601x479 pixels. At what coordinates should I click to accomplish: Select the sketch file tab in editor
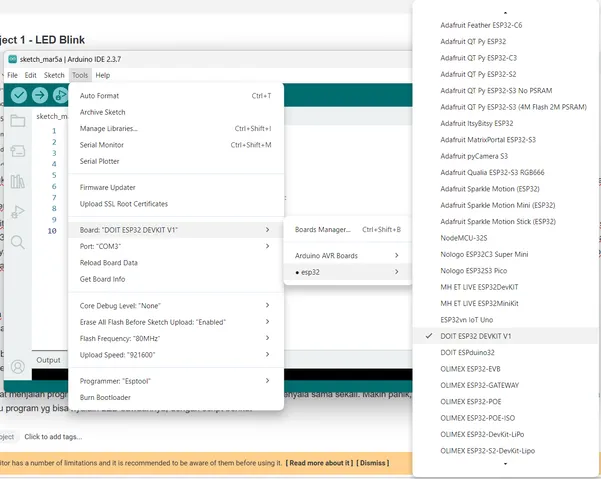click(x=52, y=116)
